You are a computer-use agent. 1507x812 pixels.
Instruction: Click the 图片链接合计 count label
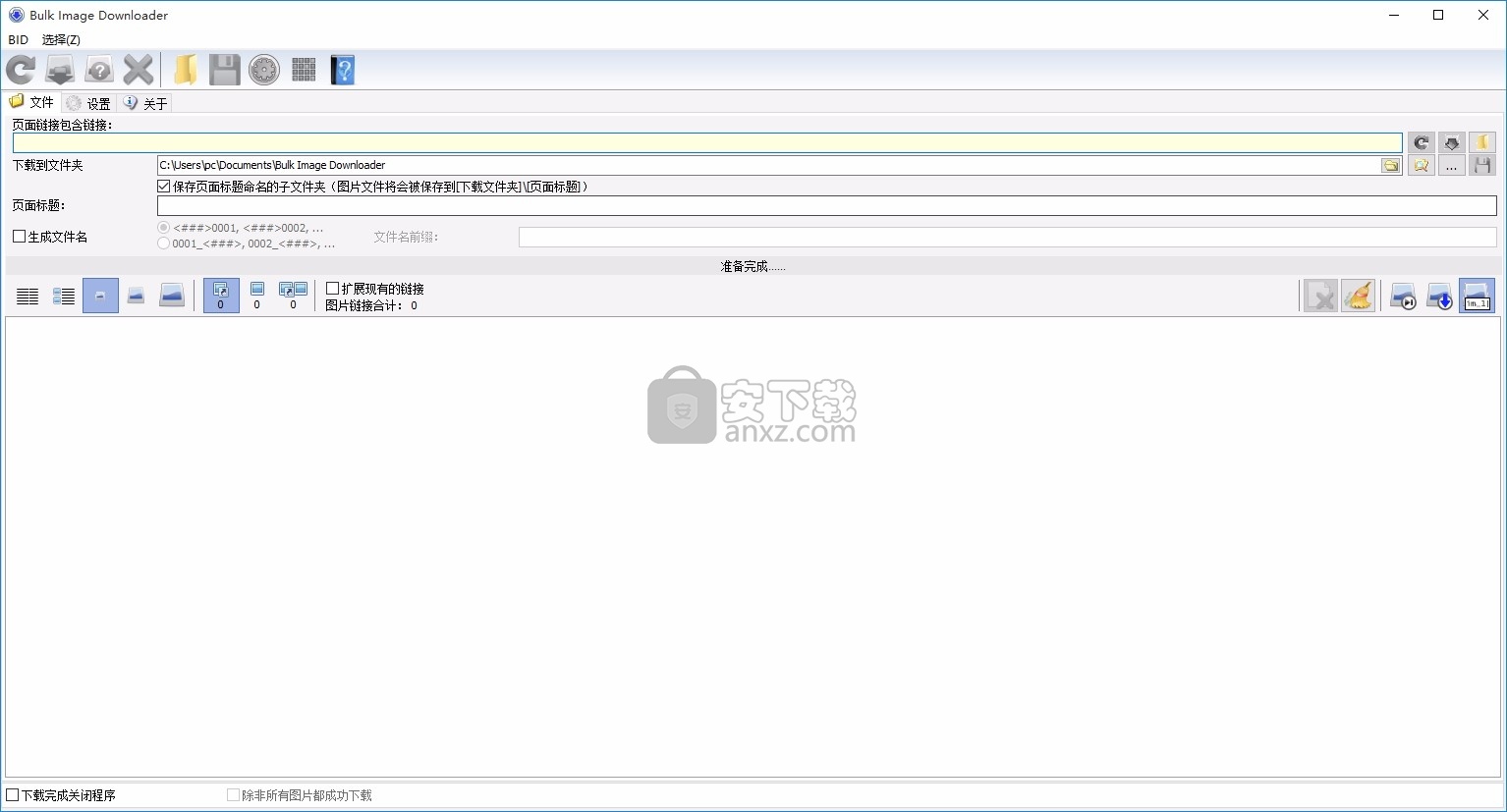point(371,305)
